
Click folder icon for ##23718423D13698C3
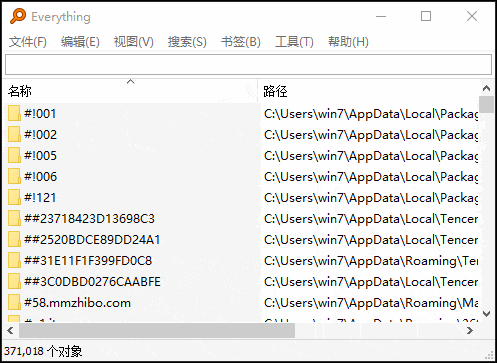(x=14, y=218)
